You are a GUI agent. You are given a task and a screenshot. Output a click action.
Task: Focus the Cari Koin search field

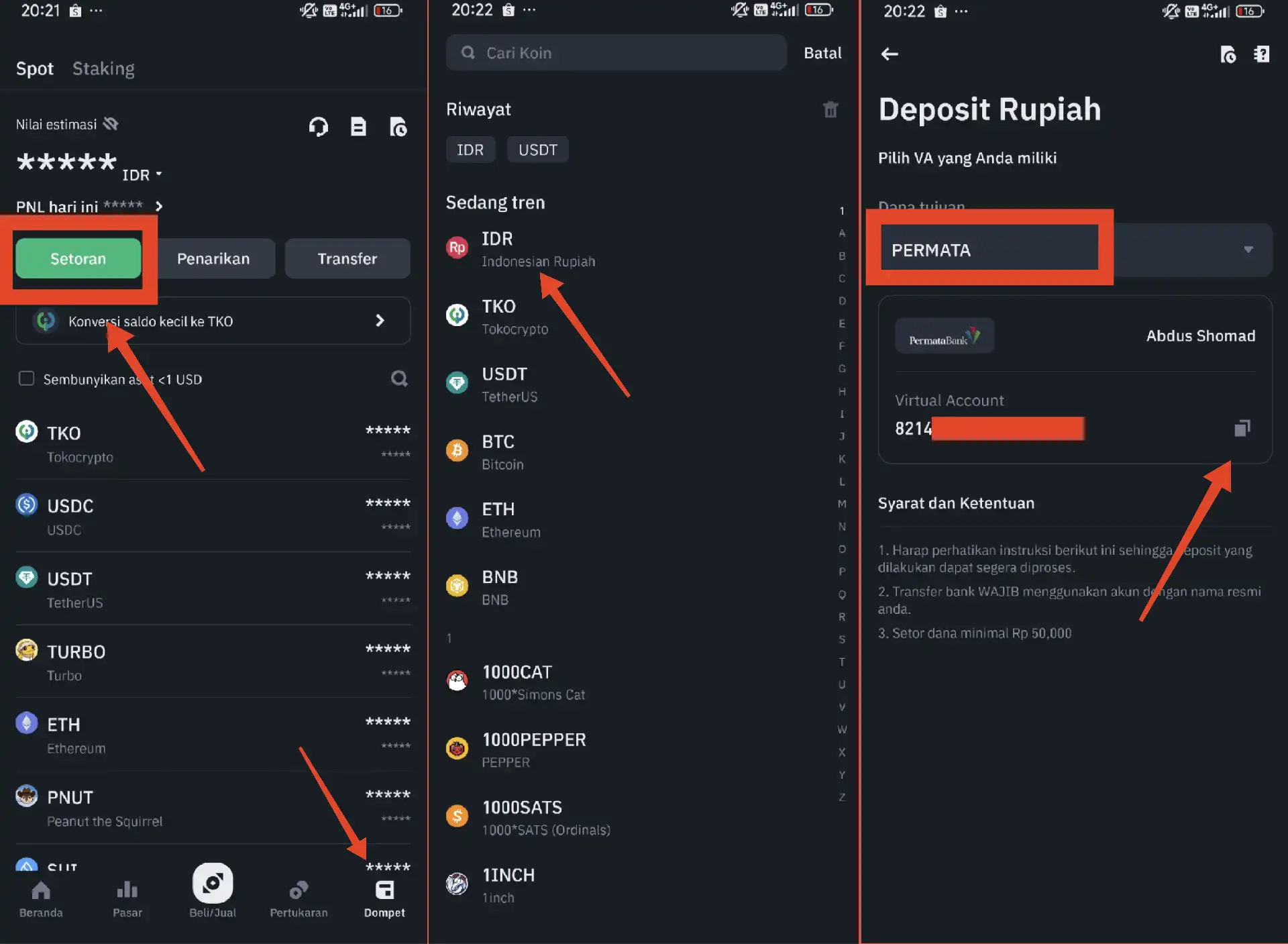(616, 52)
